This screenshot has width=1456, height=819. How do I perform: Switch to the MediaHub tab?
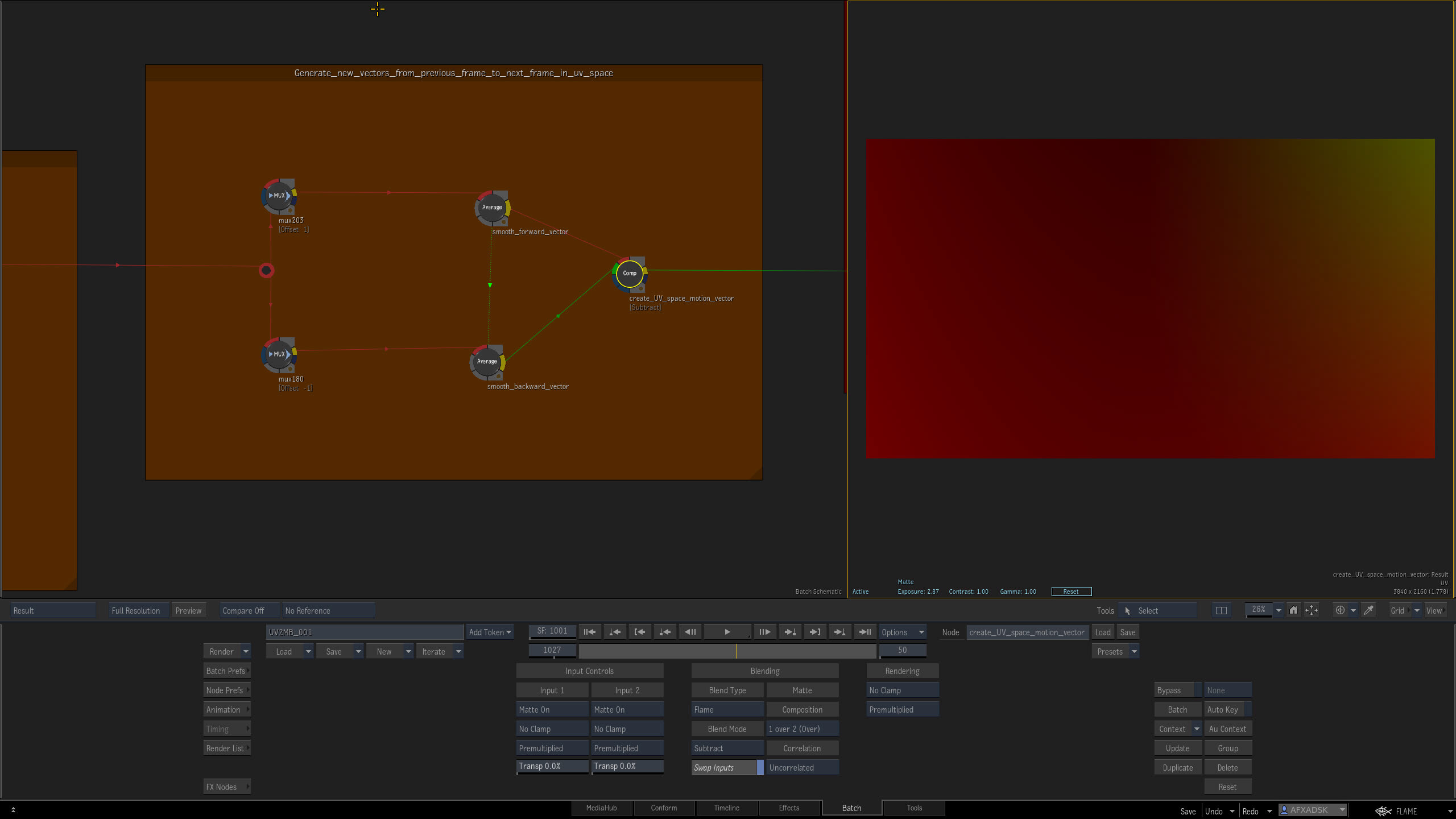coord(601,808)
